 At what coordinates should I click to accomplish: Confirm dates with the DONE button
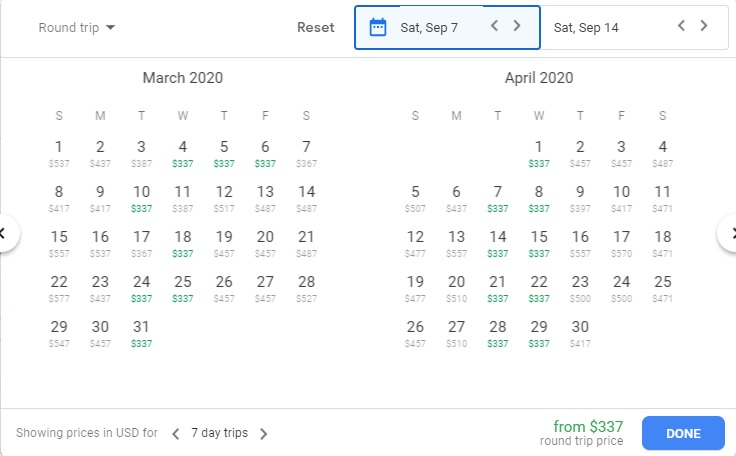(683, 433)
